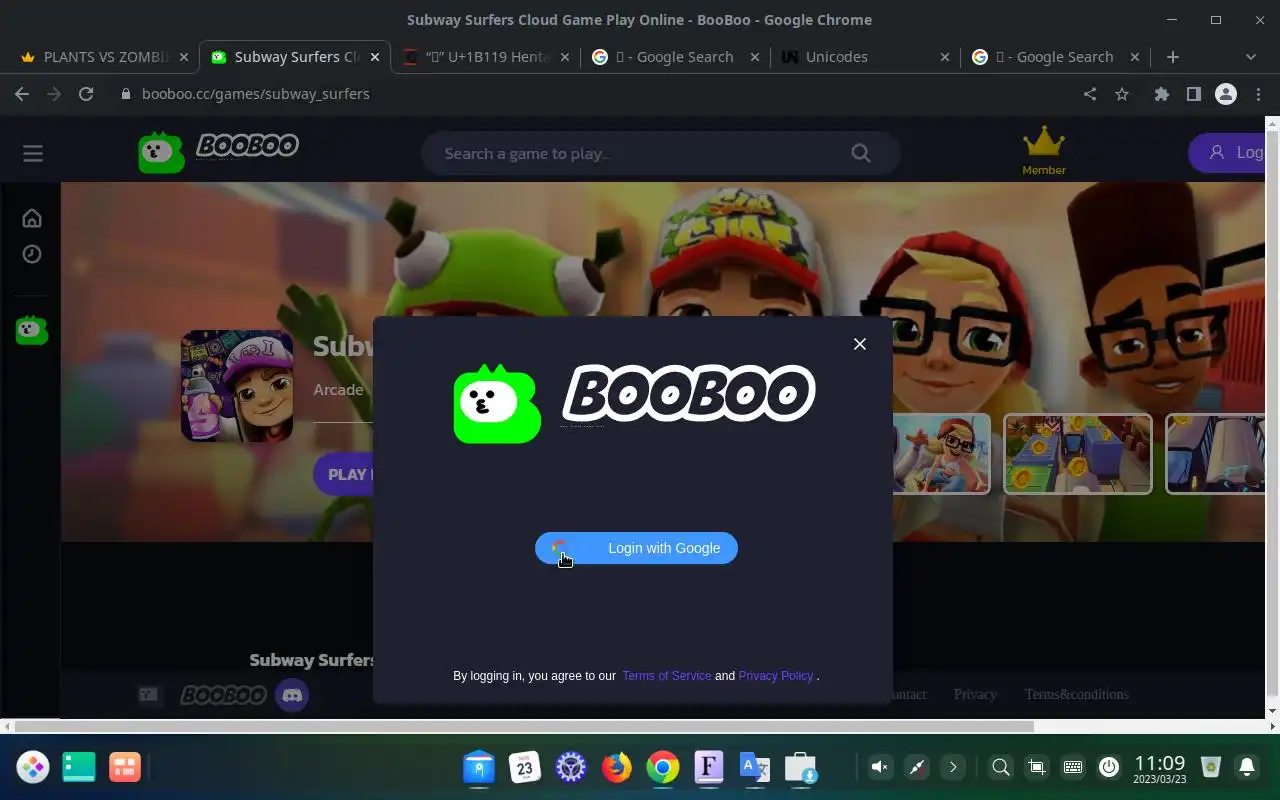Click the search magnifier icon
Screen dimensions: 1280x800
click(x=860, y=153)
